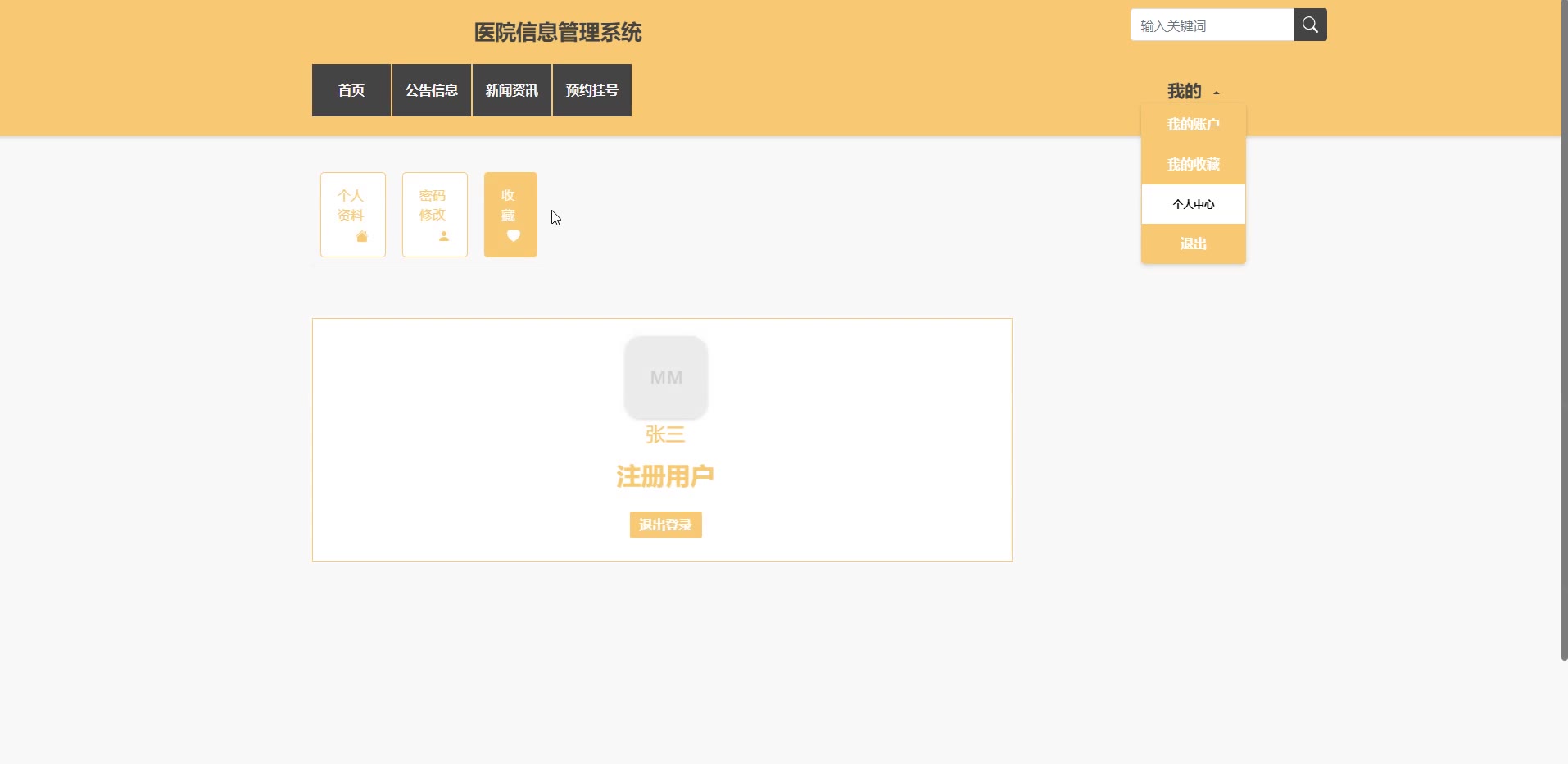Viewport: 1568px width, 764px height.
Task: Click the magnifier search icon button
Action: (x=1310, y=25)
